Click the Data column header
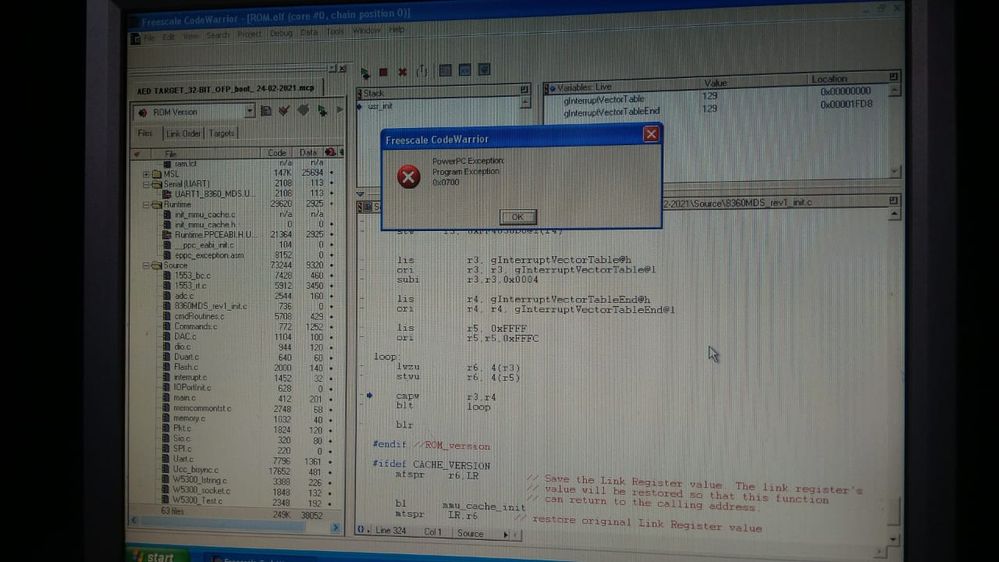The width and height of the screenshot is (999, 562). [x=308, y=152]
